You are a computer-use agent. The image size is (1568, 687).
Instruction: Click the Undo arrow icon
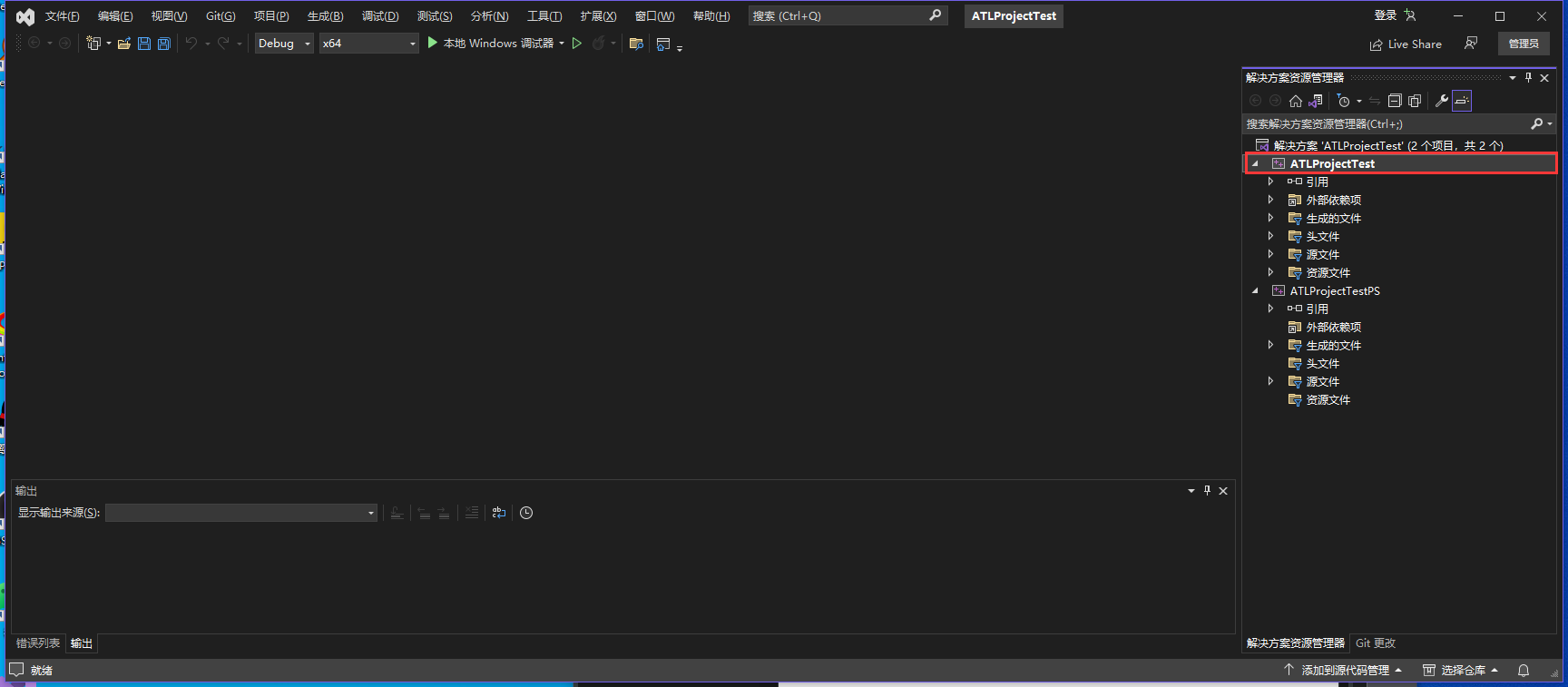[x=191, y=43]
